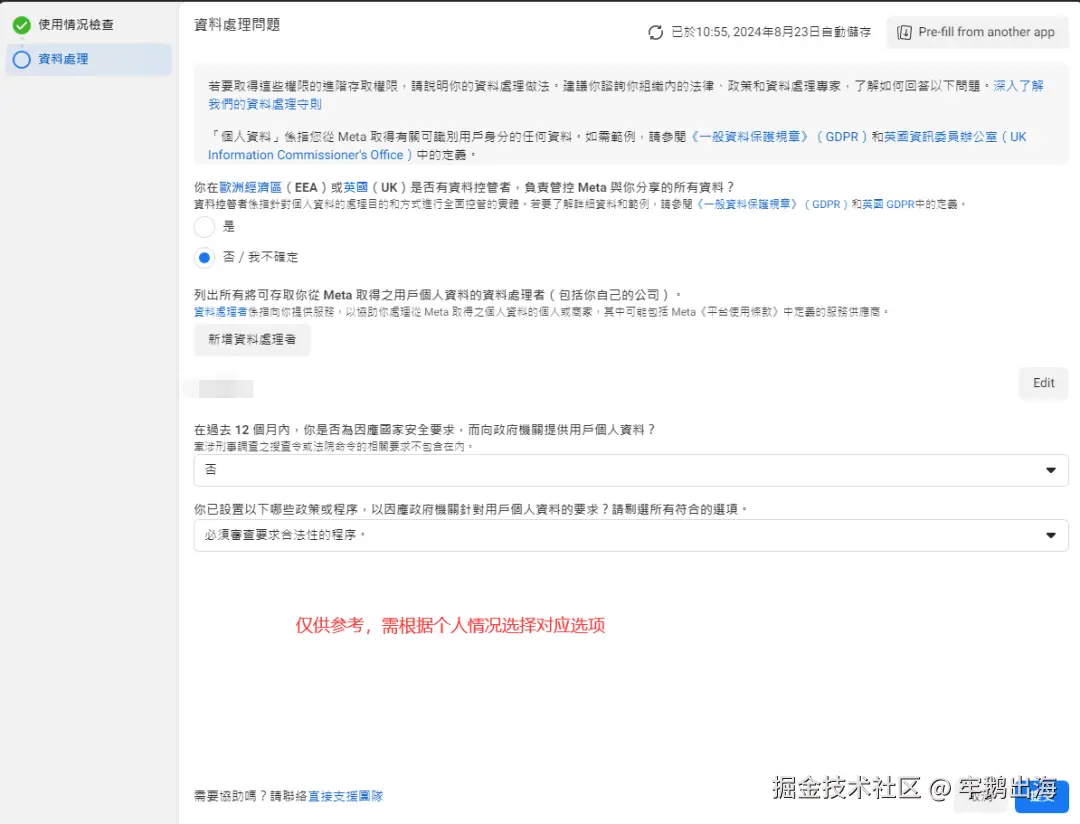Image resolution: width=1080 pixels, height=824 pixels.
Task: Click the green checkmark beside 使用情況檢查
Action: [22, 24]
